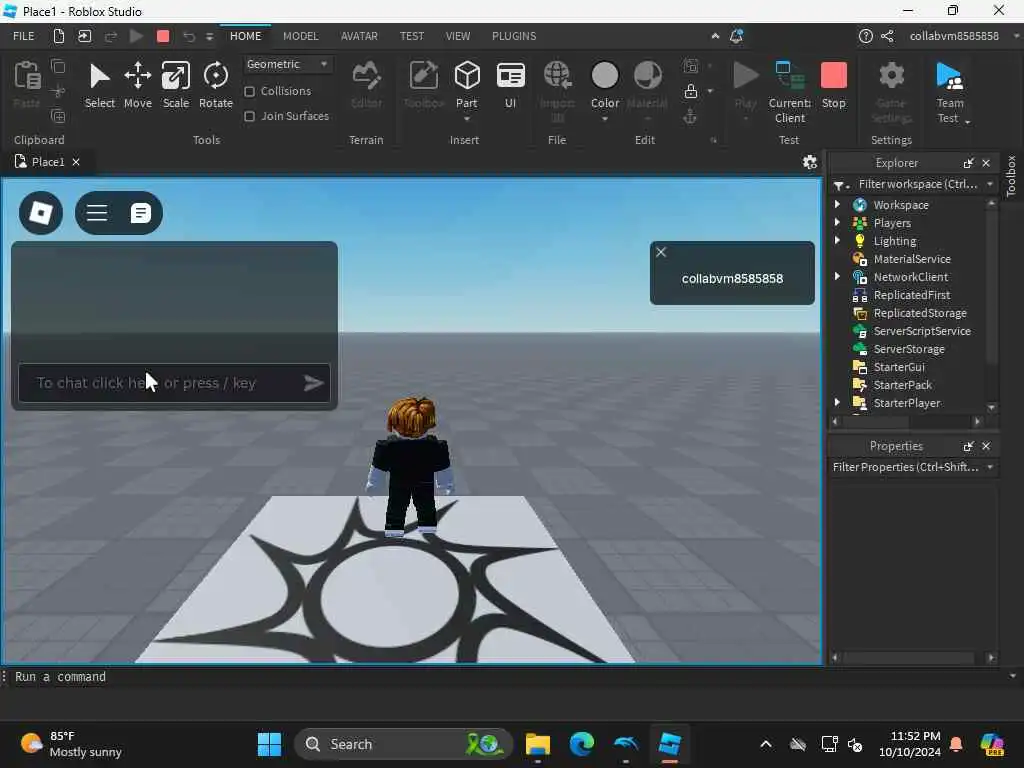This screenshot has height=768, width=1024.
Task: Open Team Test
Action: coord(950,91)
